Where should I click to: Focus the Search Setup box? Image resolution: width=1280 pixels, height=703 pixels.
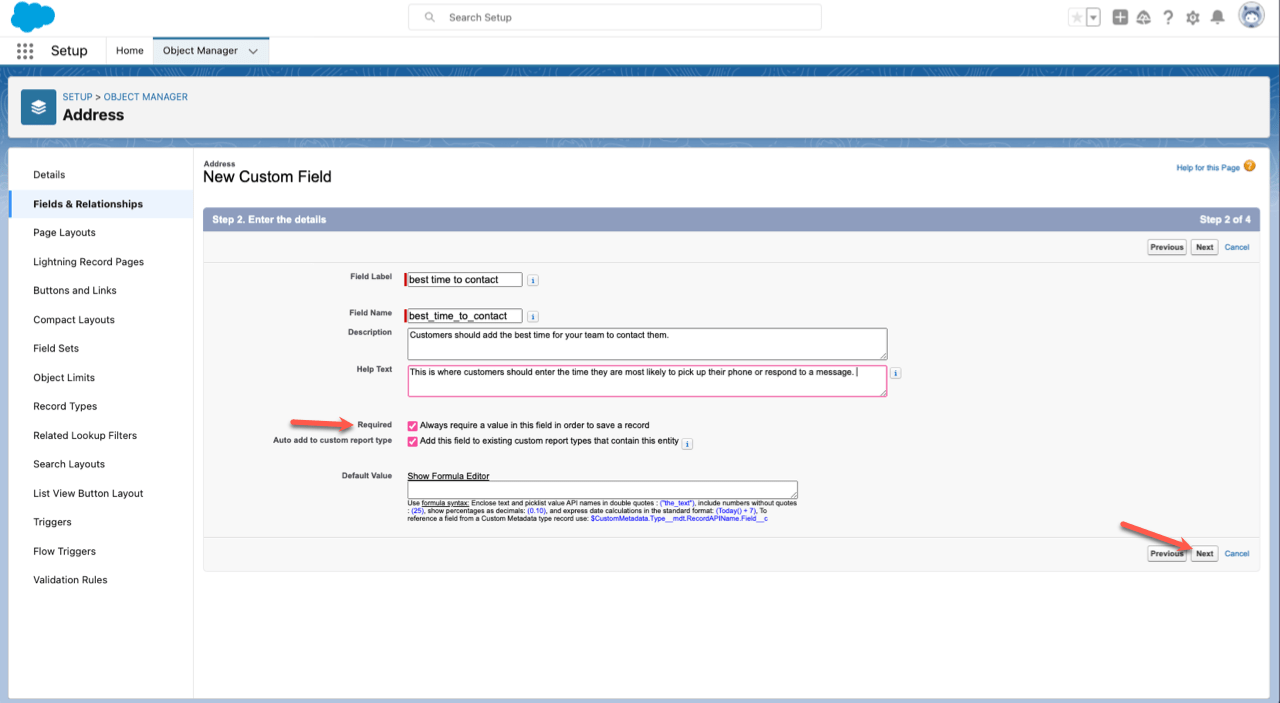pos(615,17)
